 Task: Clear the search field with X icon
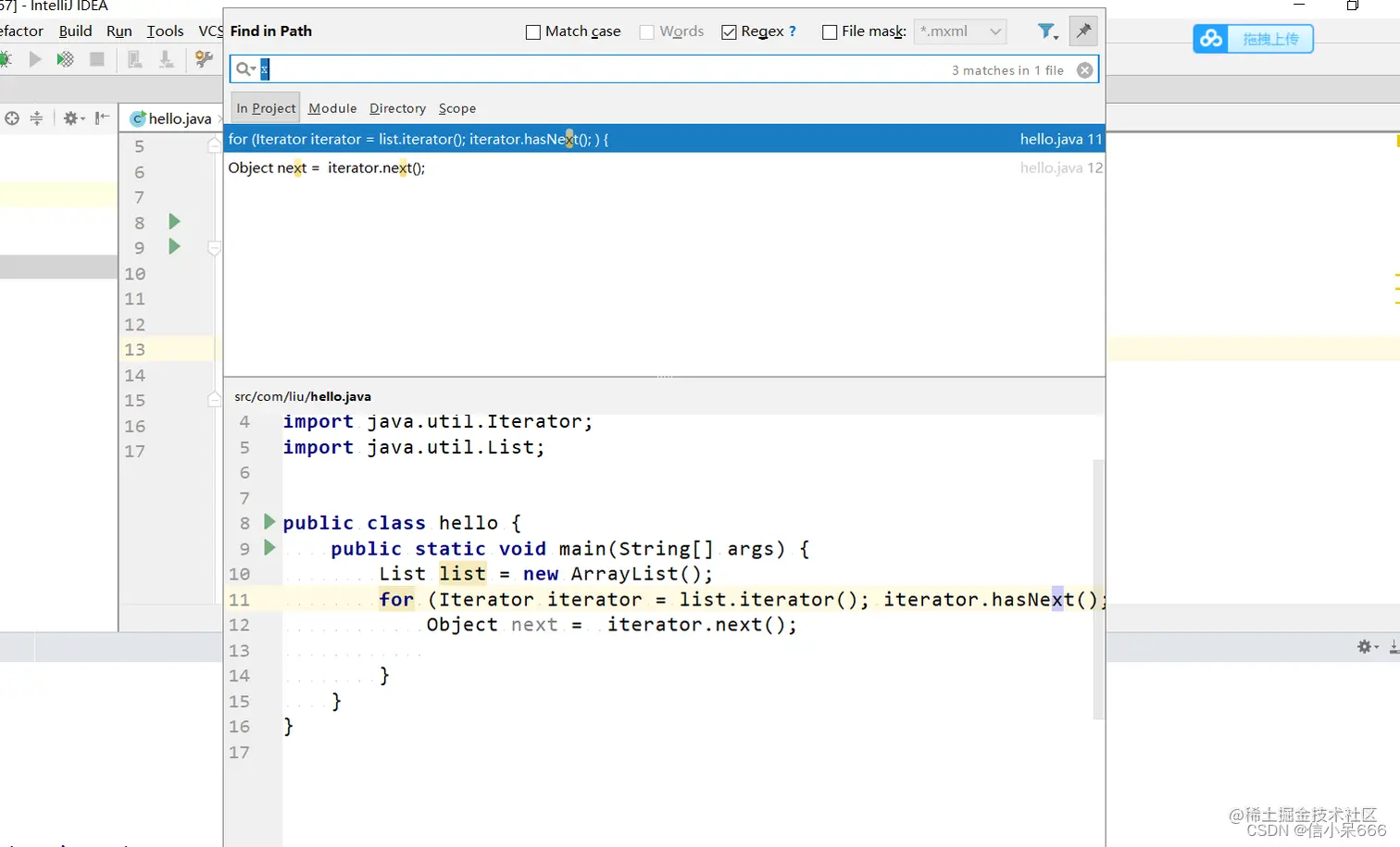click(x=1085, y=70)
